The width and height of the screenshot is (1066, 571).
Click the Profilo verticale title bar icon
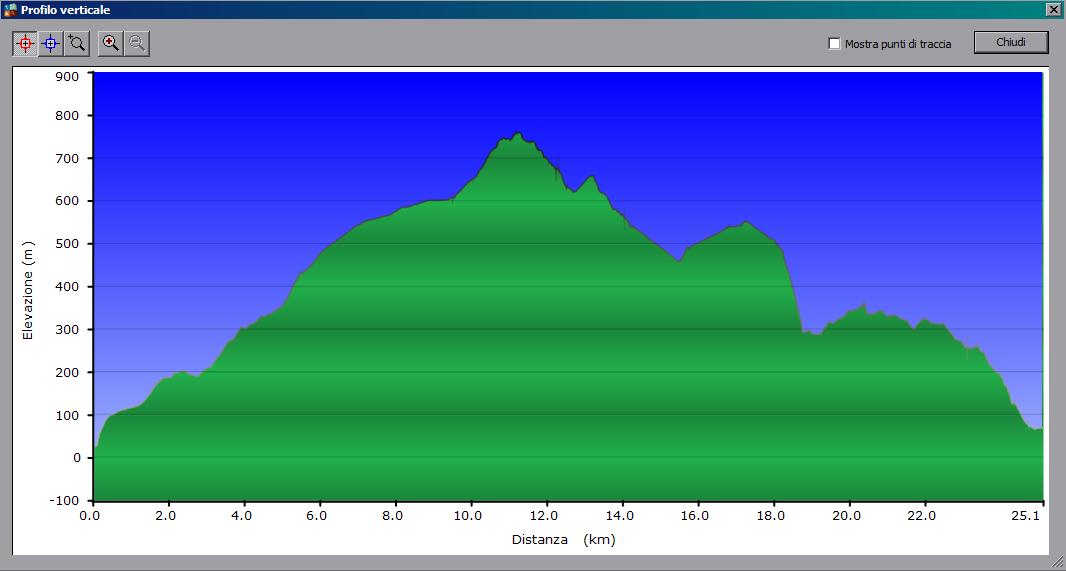coord(10,10)
